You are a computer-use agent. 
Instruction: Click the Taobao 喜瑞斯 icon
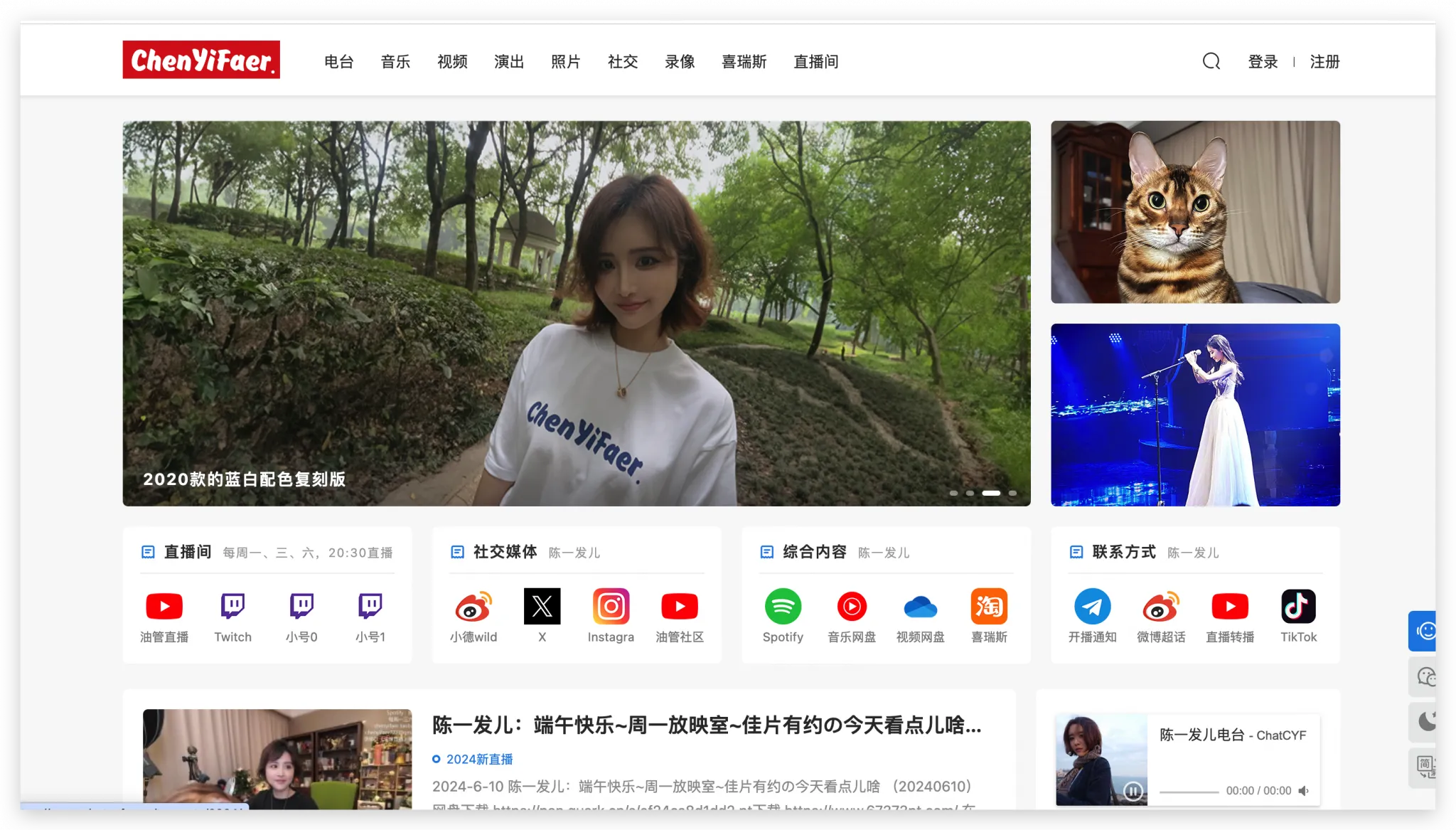tap(990, 606)
